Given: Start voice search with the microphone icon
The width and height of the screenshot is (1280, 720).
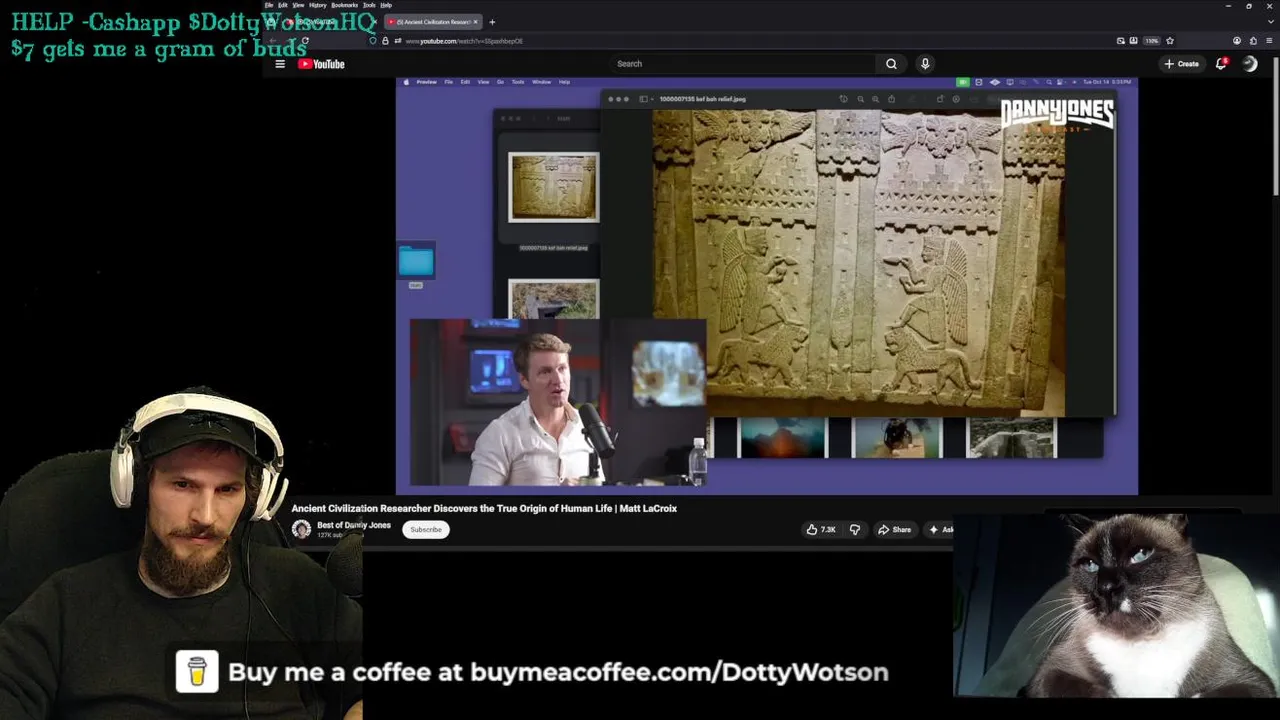Looking at the screenshot, I should [925, 63].
